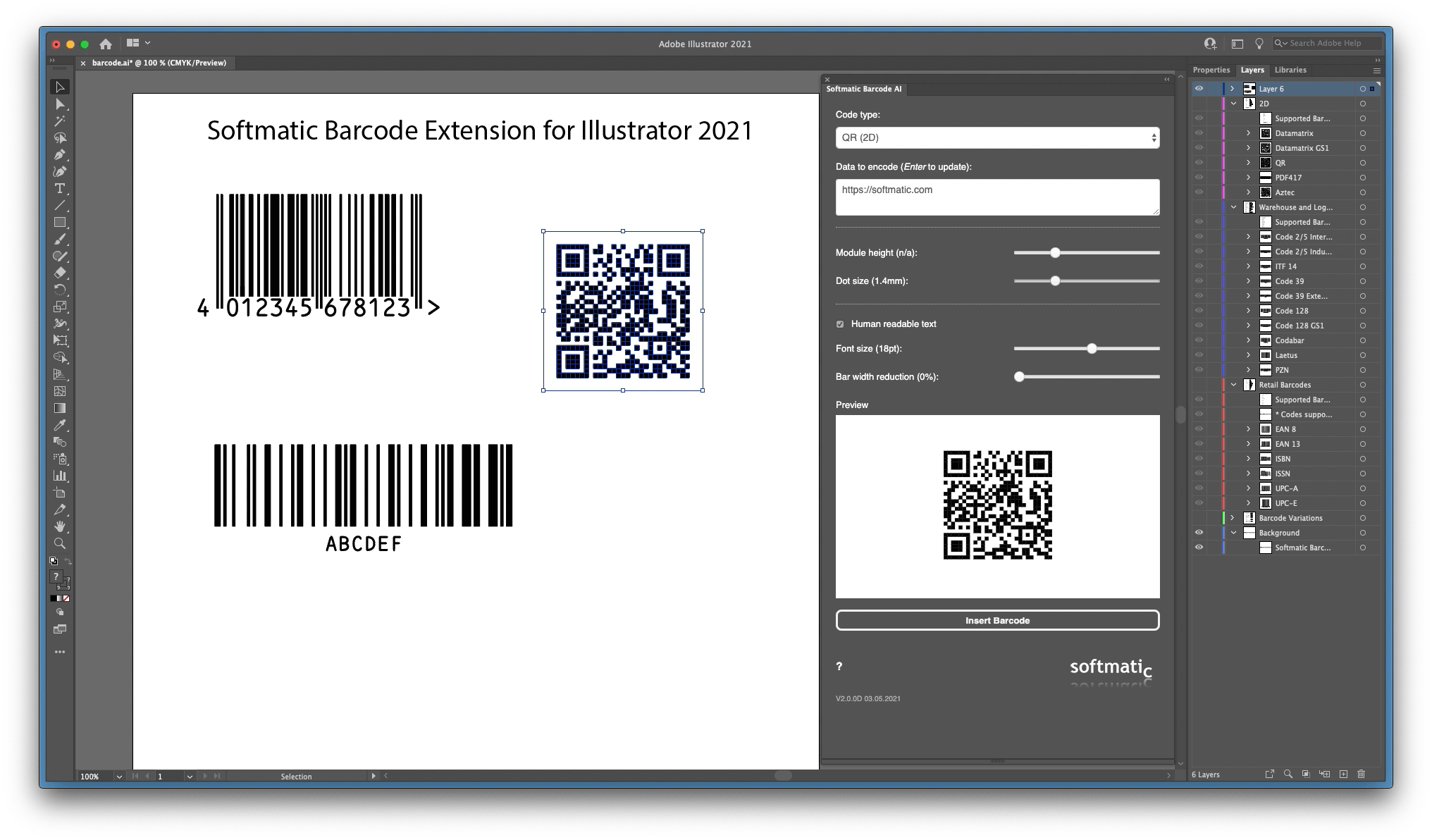Pick the Rectangle tool

point(60,223)
